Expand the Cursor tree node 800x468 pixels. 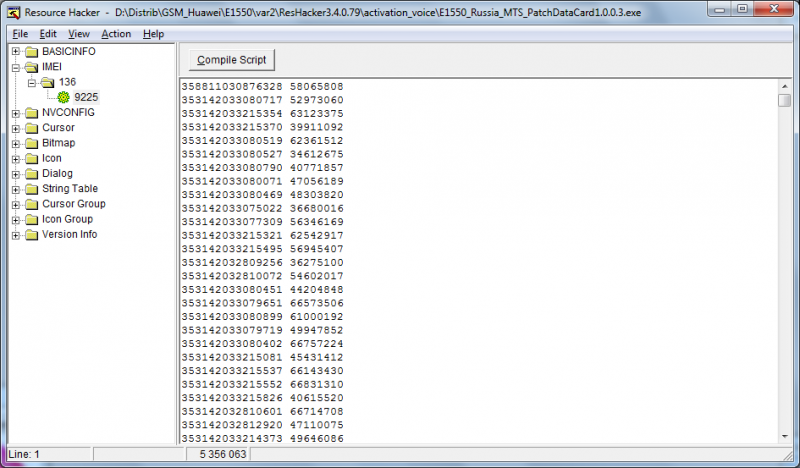pyautogui.click(x=16, y=129)
